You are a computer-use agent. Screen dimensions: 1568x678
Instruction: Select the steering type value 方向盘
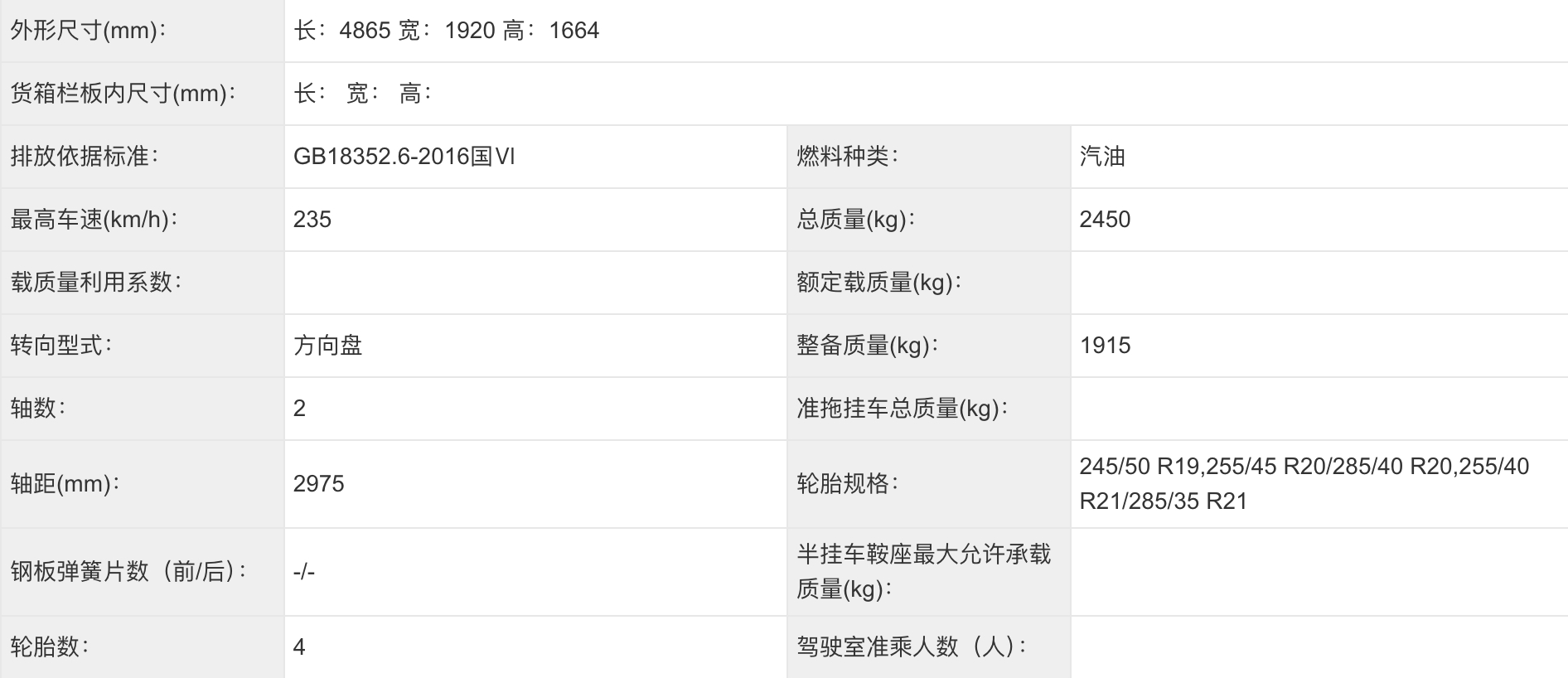point(328,346)
